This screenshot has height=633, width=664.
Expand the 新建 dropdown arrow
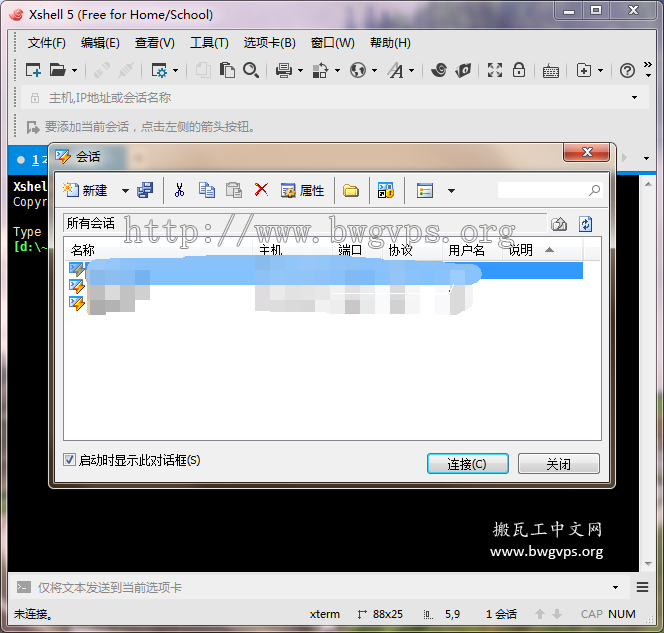[125, 191]
